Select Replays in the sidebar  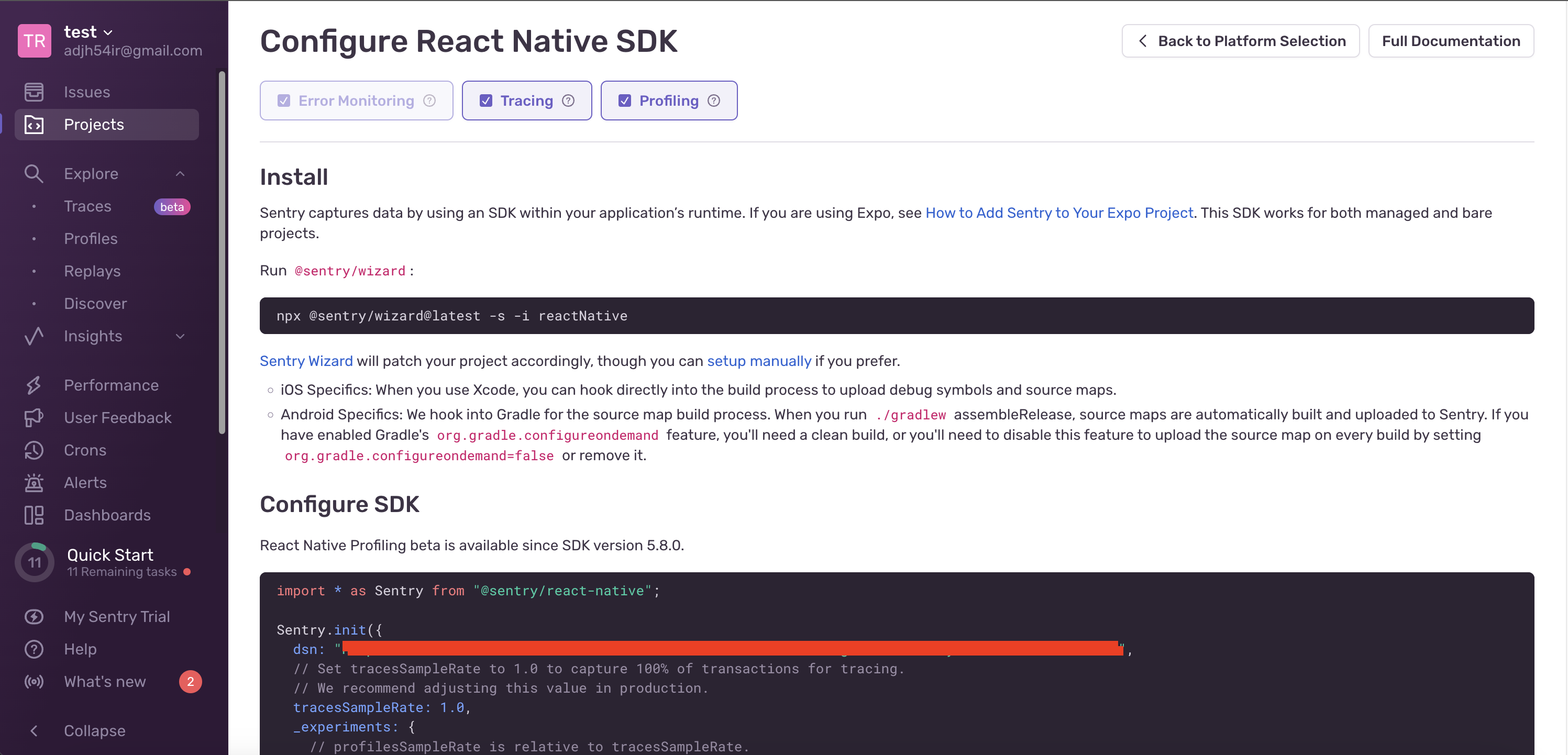pos(92,271)
